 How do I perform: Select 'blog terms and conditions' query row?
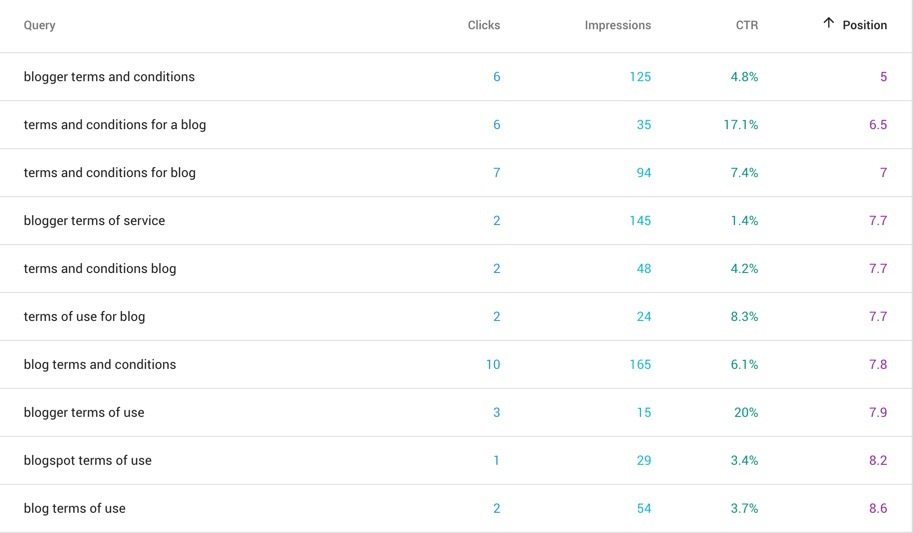coord(456,364)
